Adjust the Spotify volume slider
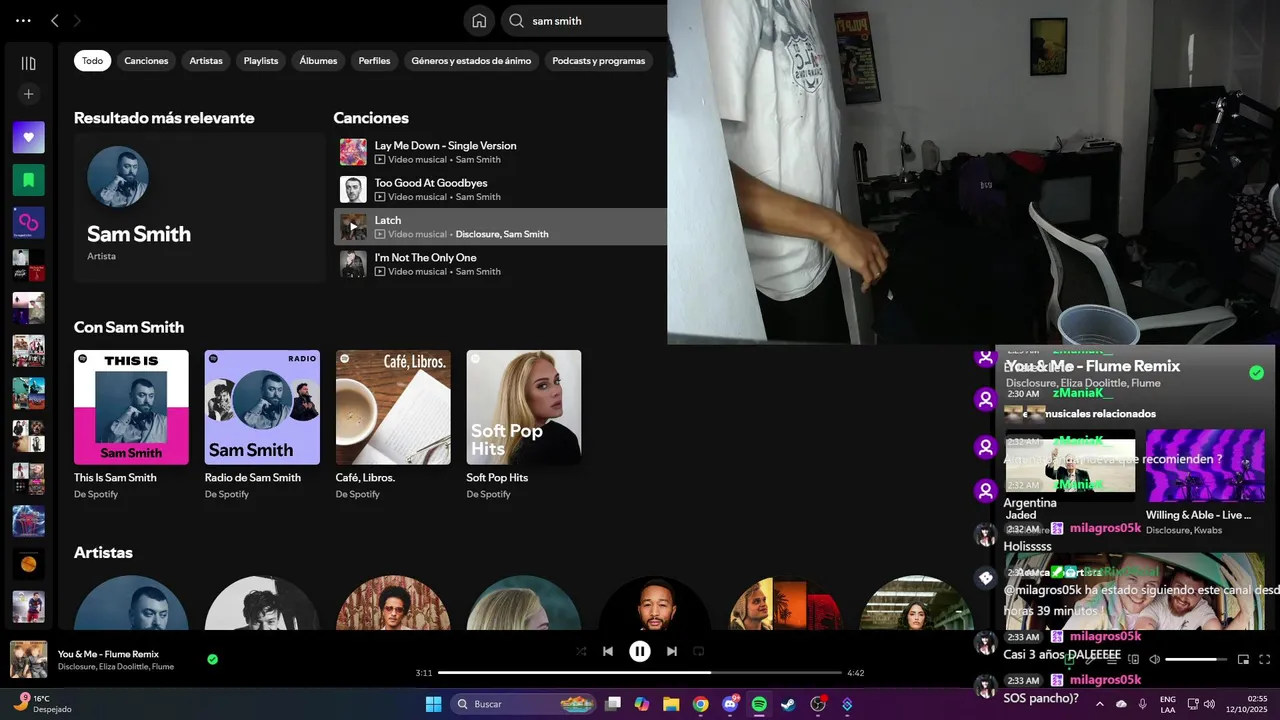This screenshot has height=720, width=1280. pyautogui.click(x=1196, y=659)
